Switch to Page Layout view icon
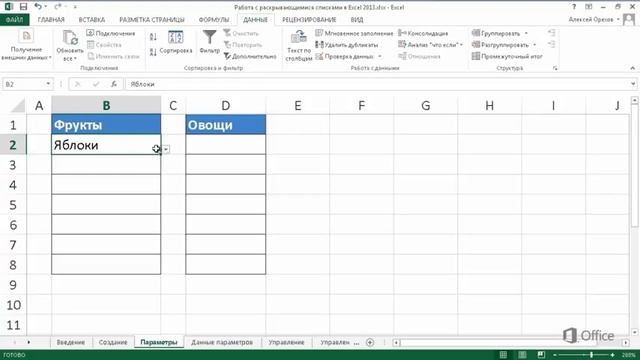This screenshot has width=640, height=360. [x=522, y=355]
